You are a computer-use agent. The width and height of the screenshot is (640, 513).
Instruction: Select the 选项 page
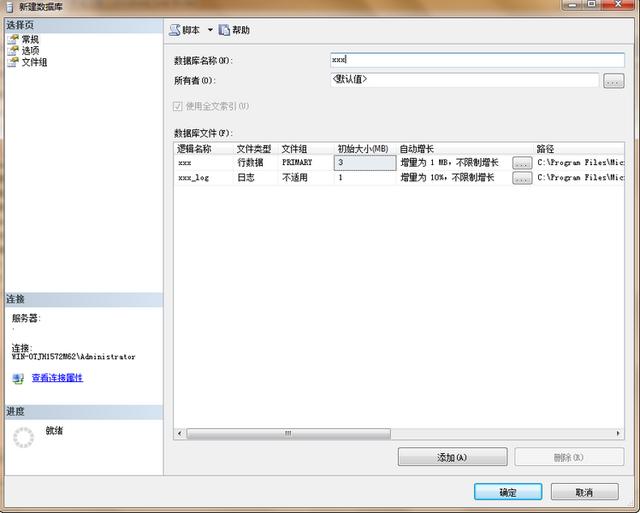tap(30, 51)
